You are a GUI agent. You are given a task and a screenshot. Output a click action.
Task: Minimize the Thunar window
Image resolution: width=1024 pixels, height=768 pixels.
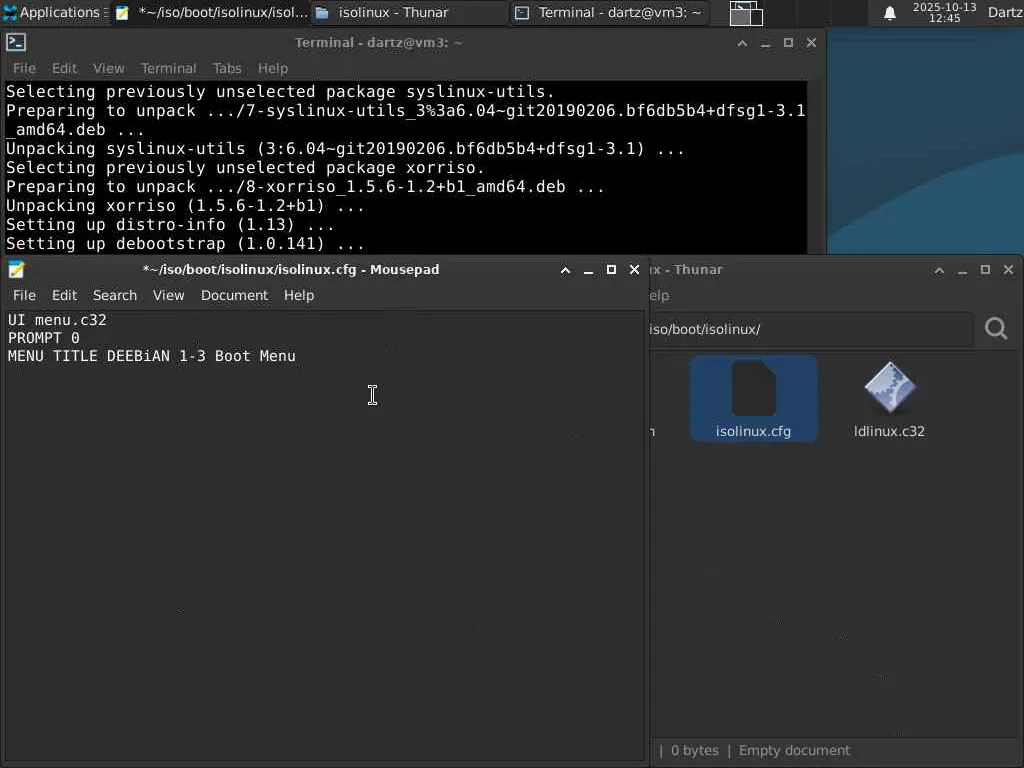coord(962,270)
